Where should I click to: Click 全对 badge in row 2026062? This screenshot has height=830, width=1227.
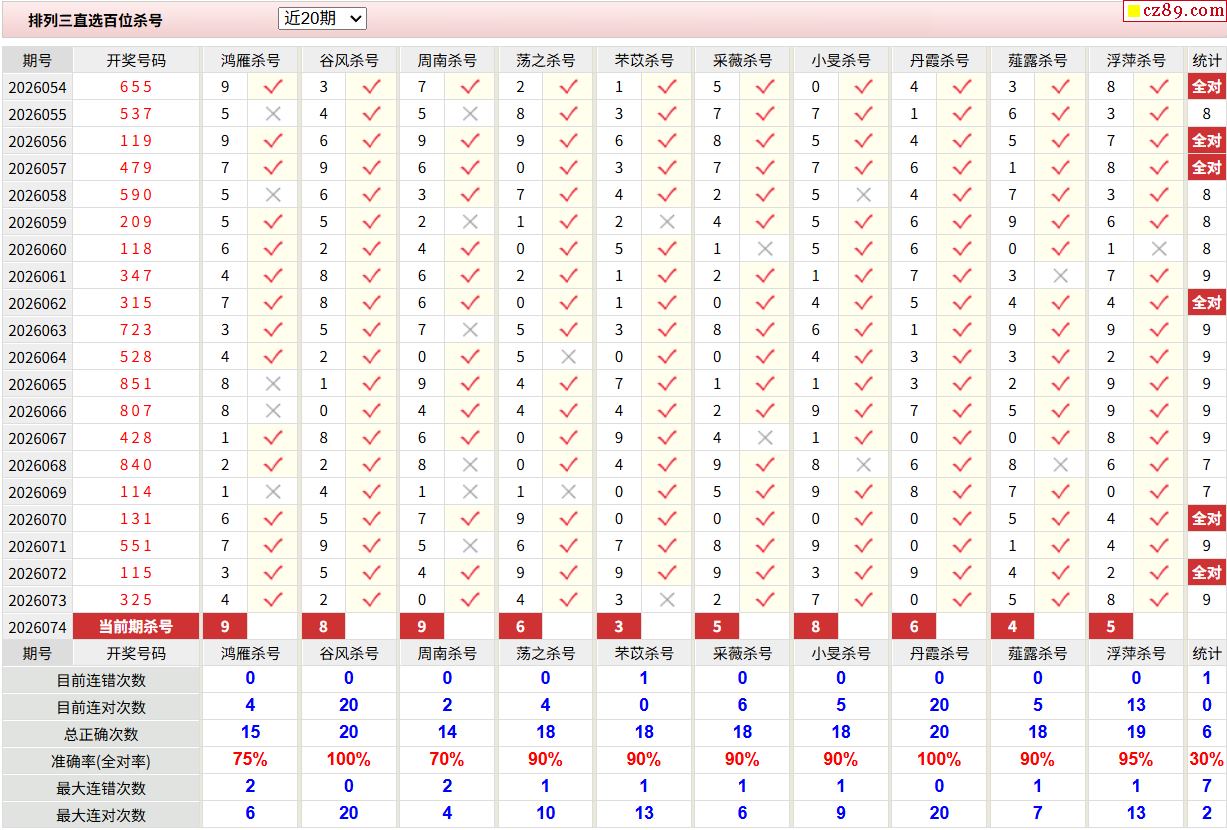[1207, 303]
